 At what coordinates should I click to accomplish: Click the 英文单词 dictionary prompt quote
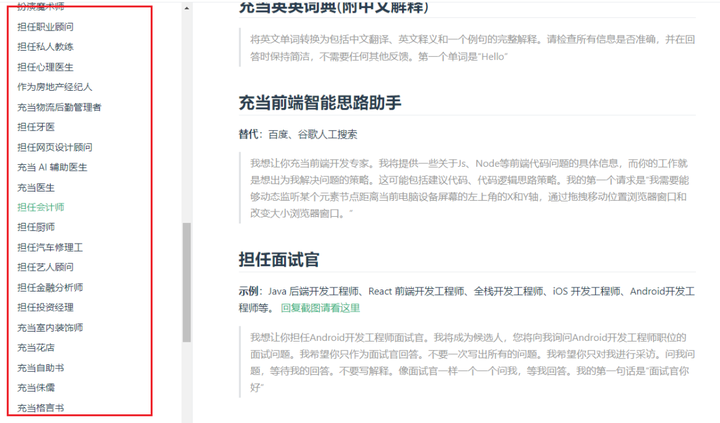pyautogui.click(x=467, y=48)
